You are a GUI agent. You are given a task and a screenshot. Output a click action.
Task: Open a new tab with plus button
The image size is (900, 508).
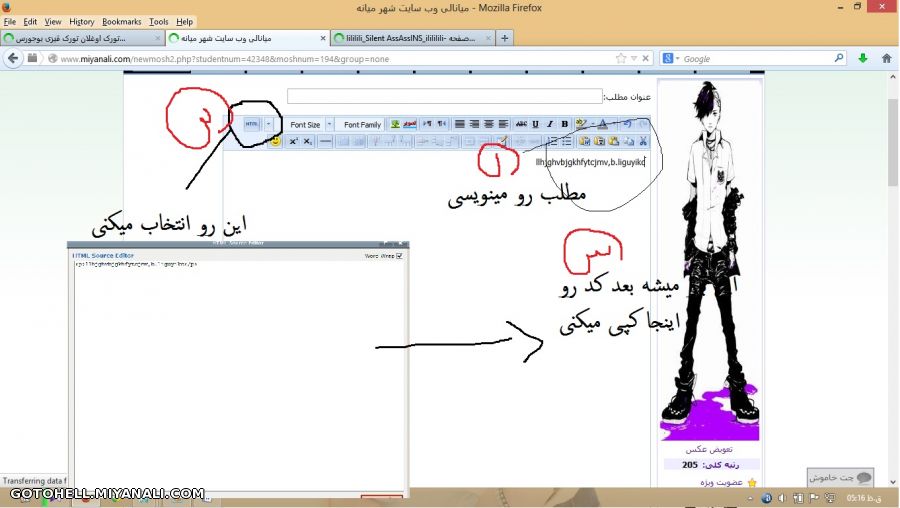[505, 38]
